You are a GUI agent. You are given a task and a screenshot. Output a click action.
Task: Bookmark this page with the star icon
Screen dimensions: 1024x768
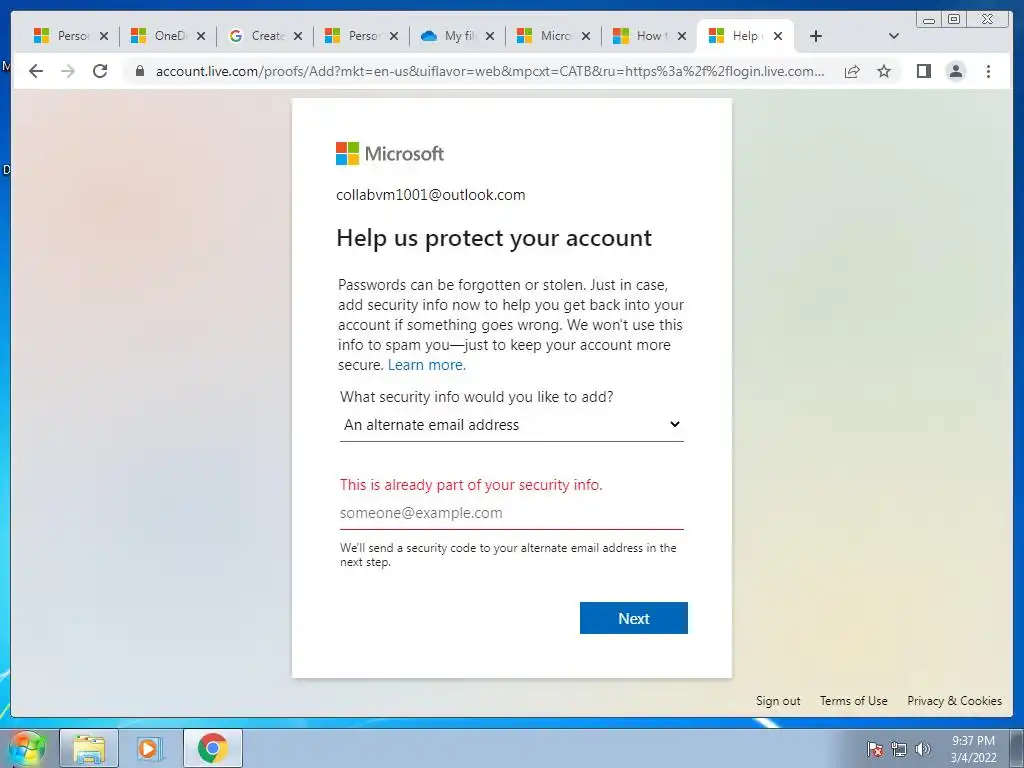click(x=884, y=71)
